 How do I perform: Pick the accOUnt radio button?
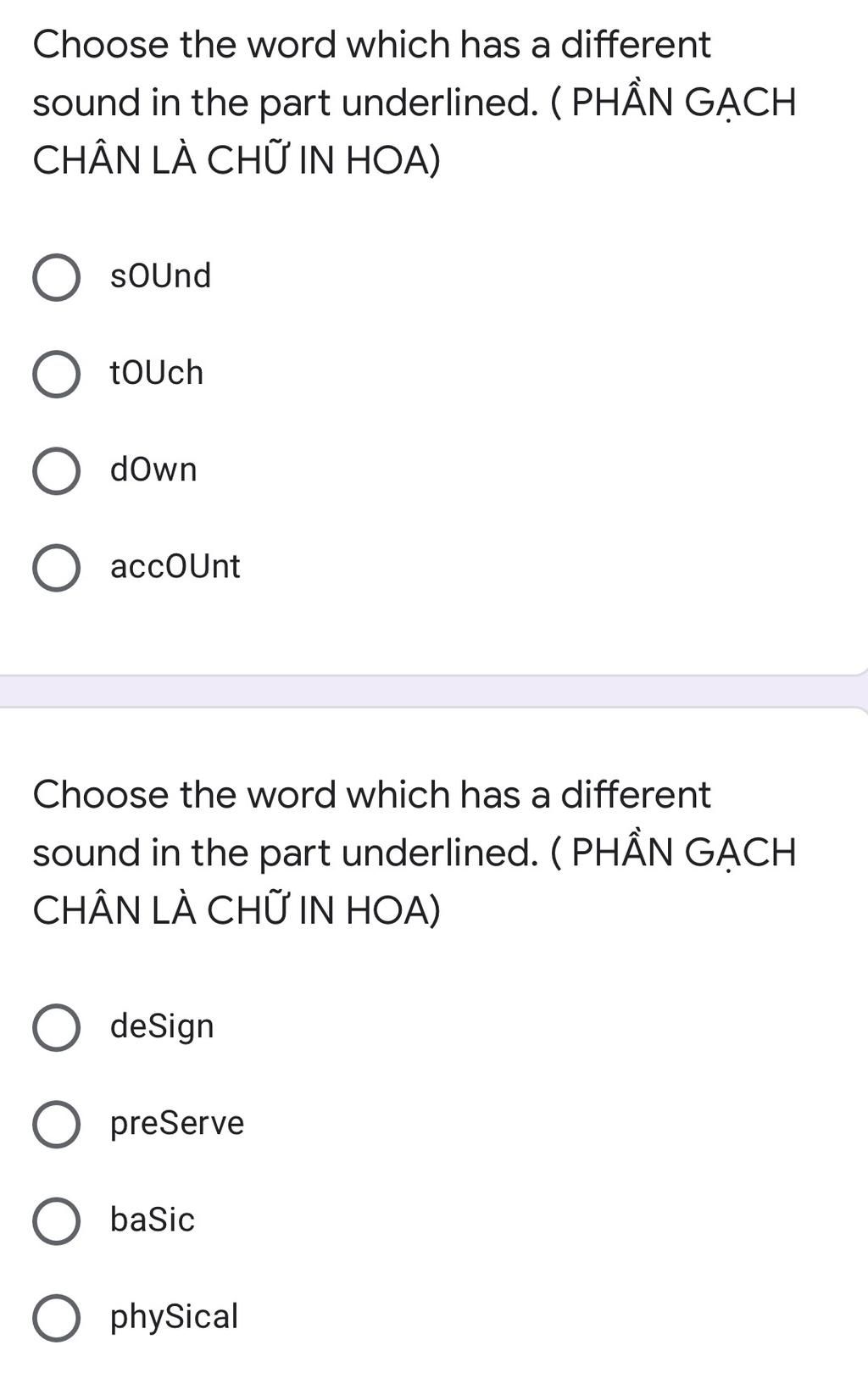pos(57,567)
